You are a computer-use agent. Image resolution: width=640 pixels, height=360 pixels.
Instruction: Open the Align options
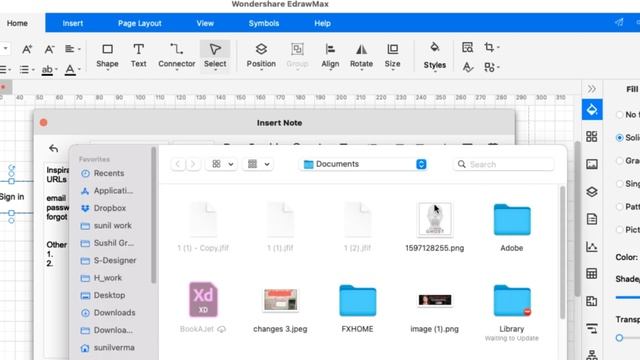tap(330, 56)
